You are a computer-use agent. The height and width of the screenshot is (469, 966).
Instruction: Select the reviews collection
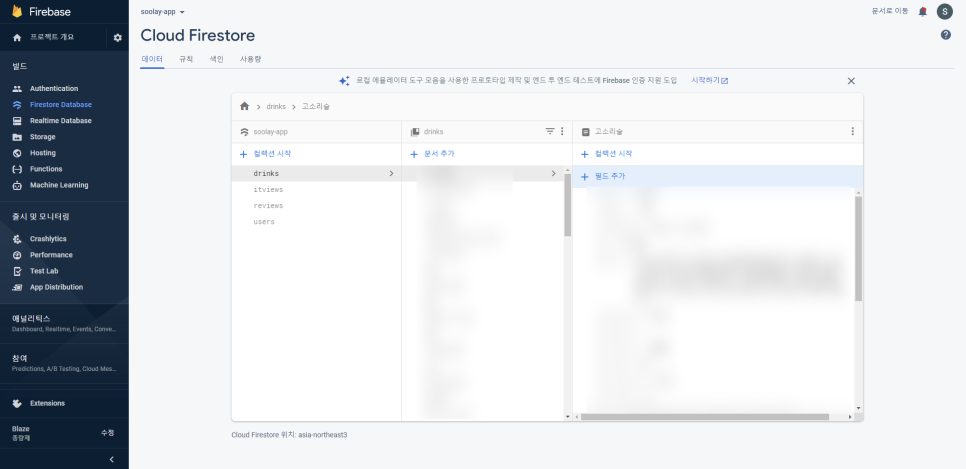(316, 206)
